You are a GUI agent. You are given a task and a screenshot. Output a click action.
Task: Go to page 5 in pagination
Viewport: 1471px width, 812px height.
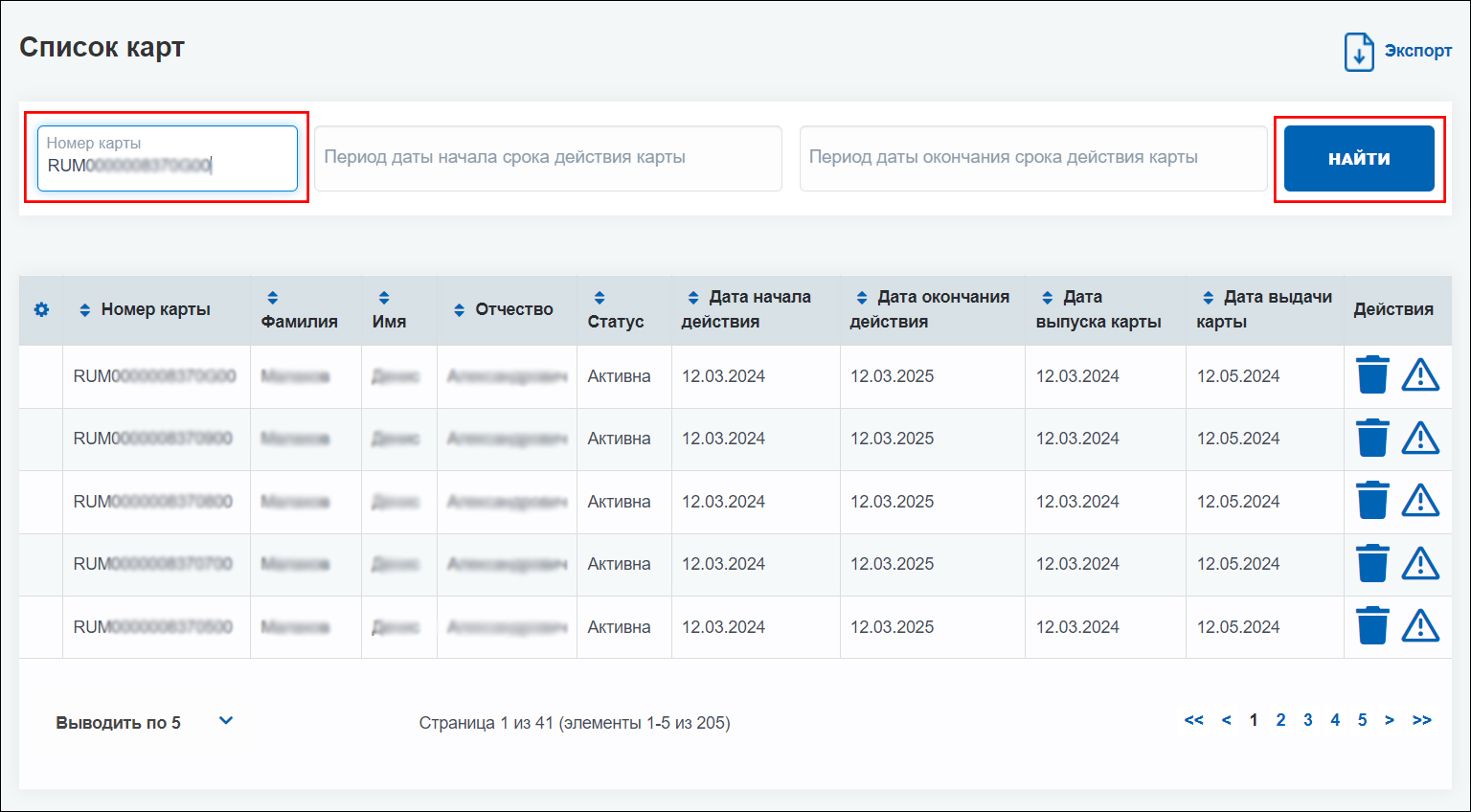coord(1362,720)
